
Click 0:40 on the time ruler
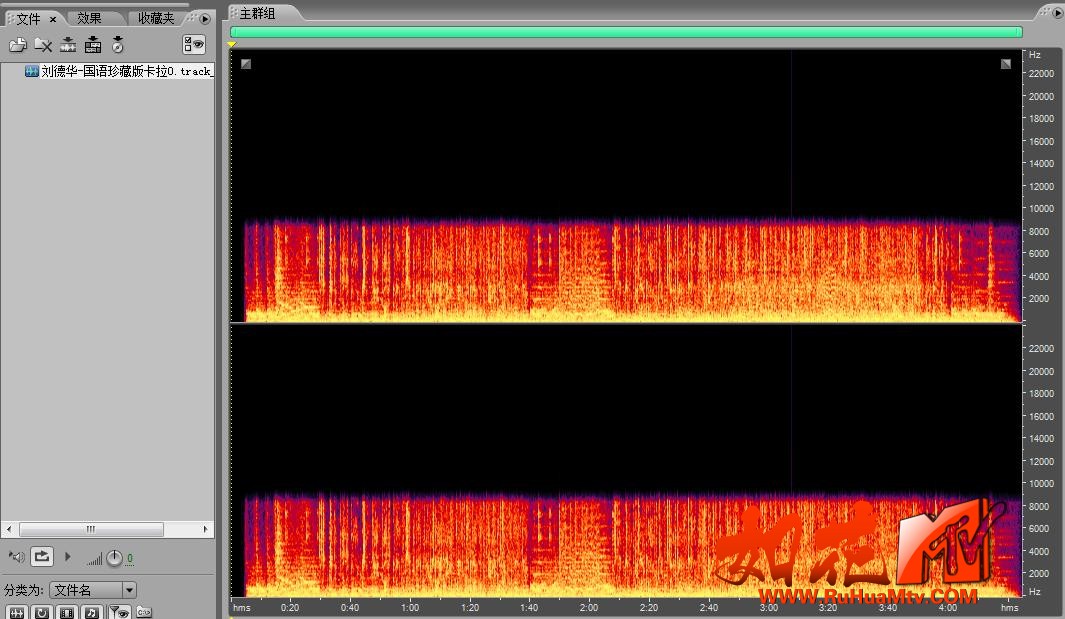coord(350,607)
